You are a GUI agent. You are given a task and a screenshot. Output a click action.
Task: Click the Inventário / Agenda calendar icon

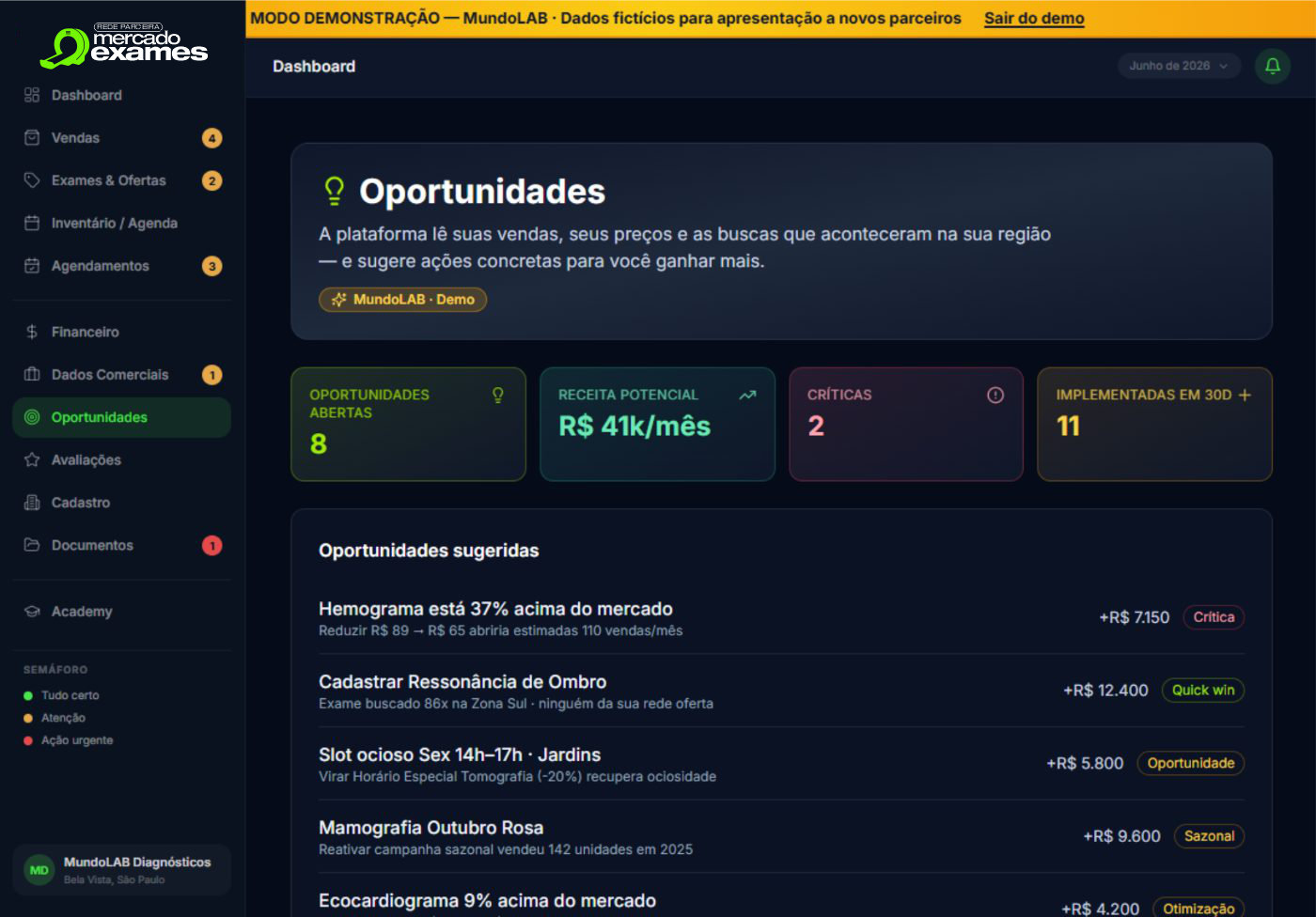point(32,223)
